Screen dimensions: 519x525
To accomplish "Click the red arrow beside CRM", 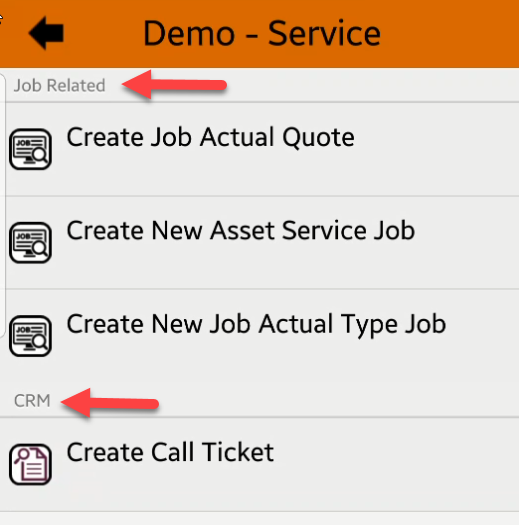I will coord(110,403).
